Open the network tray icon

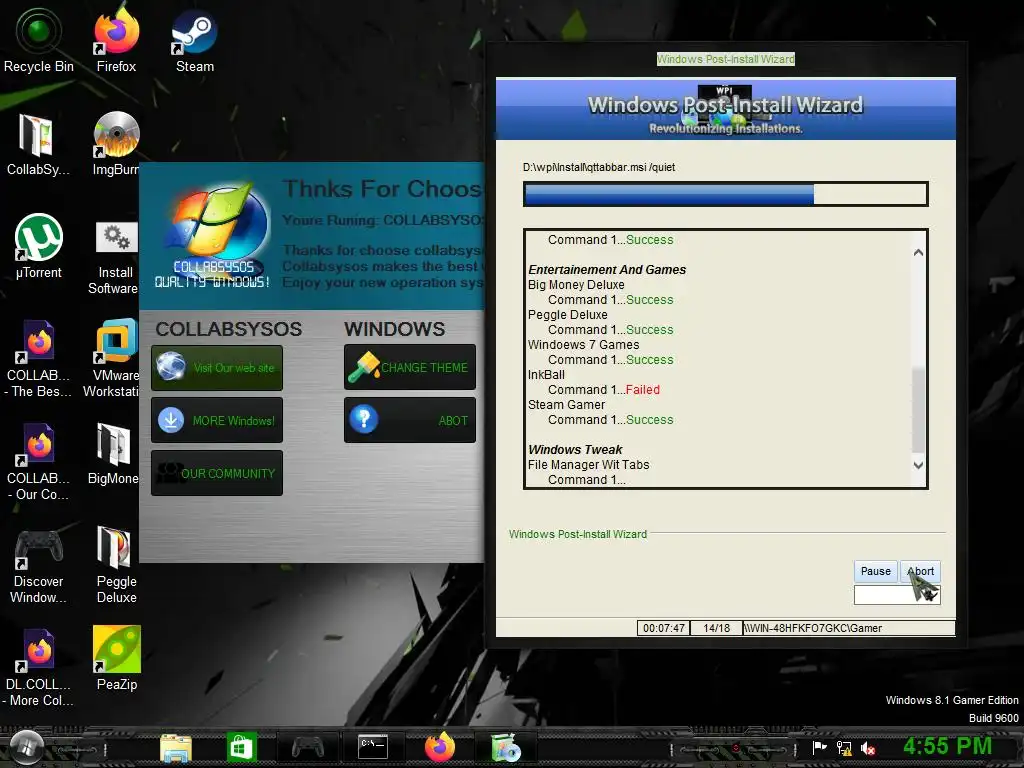(844, 748)
